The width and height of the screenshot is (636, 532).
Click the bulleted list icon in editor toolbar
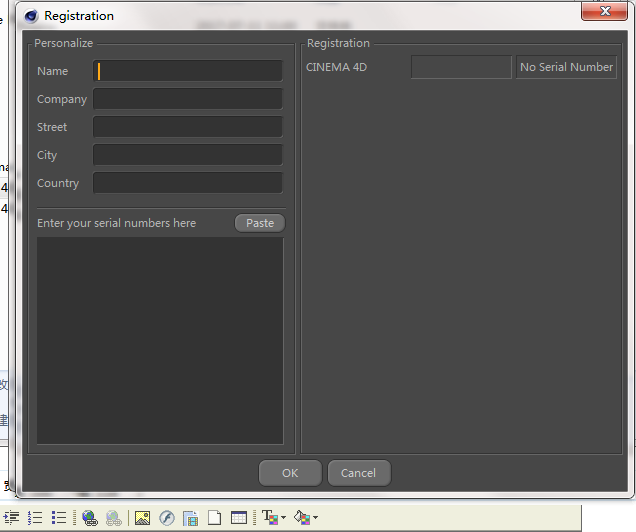pyautogui.click(x=59, y=518)
